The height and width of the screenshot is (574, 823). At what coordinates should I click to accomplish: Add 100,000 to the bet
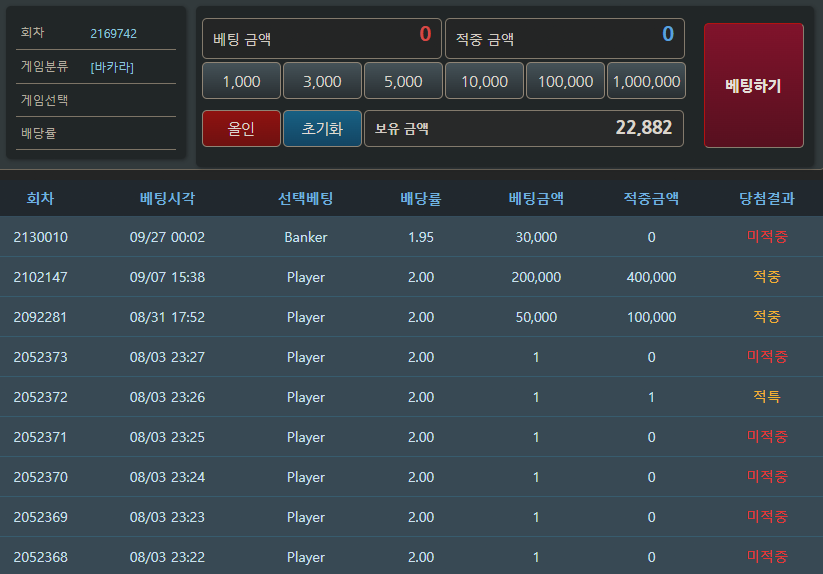(x=565, y=81)
